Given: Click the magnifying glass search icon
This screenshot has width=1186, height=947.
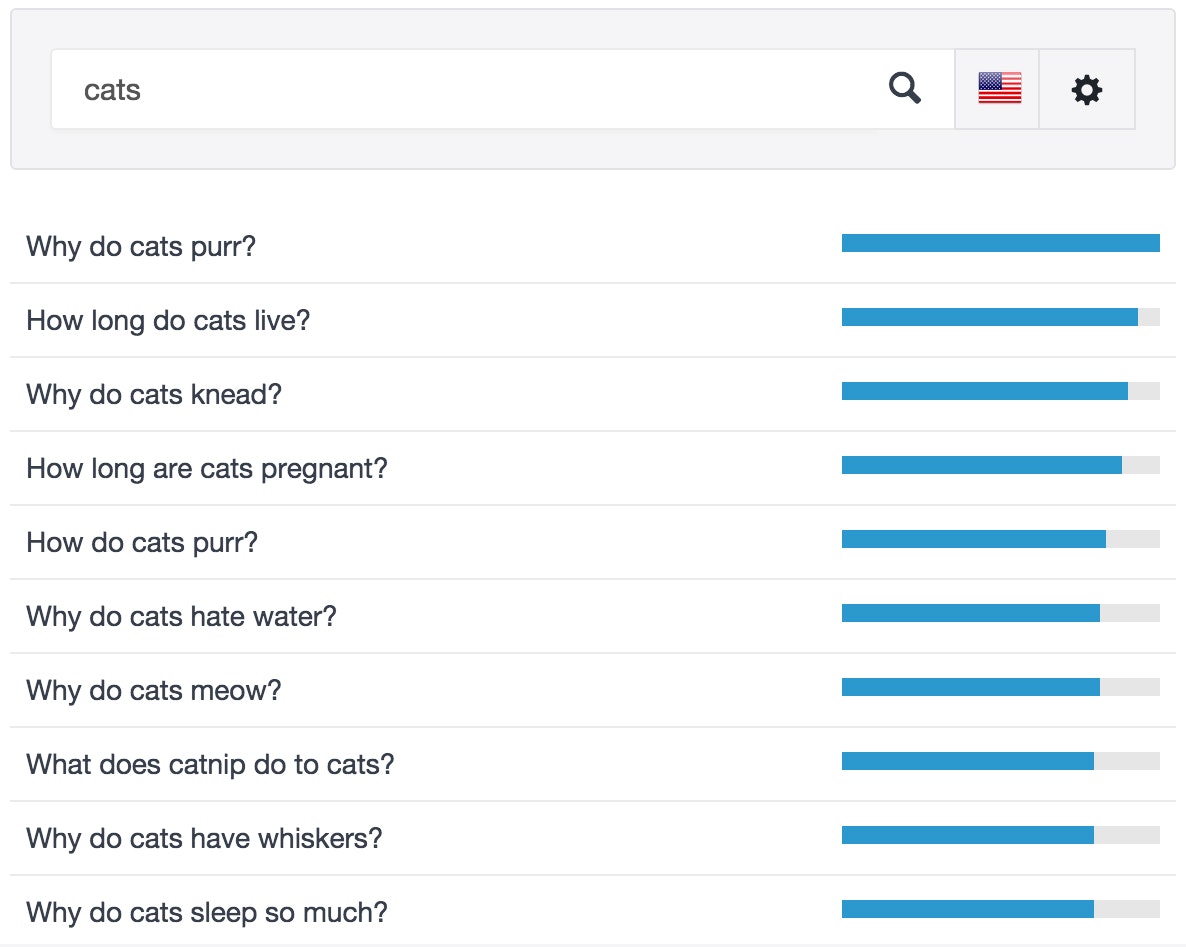Looking at the screenshot, I should [905, 89].
